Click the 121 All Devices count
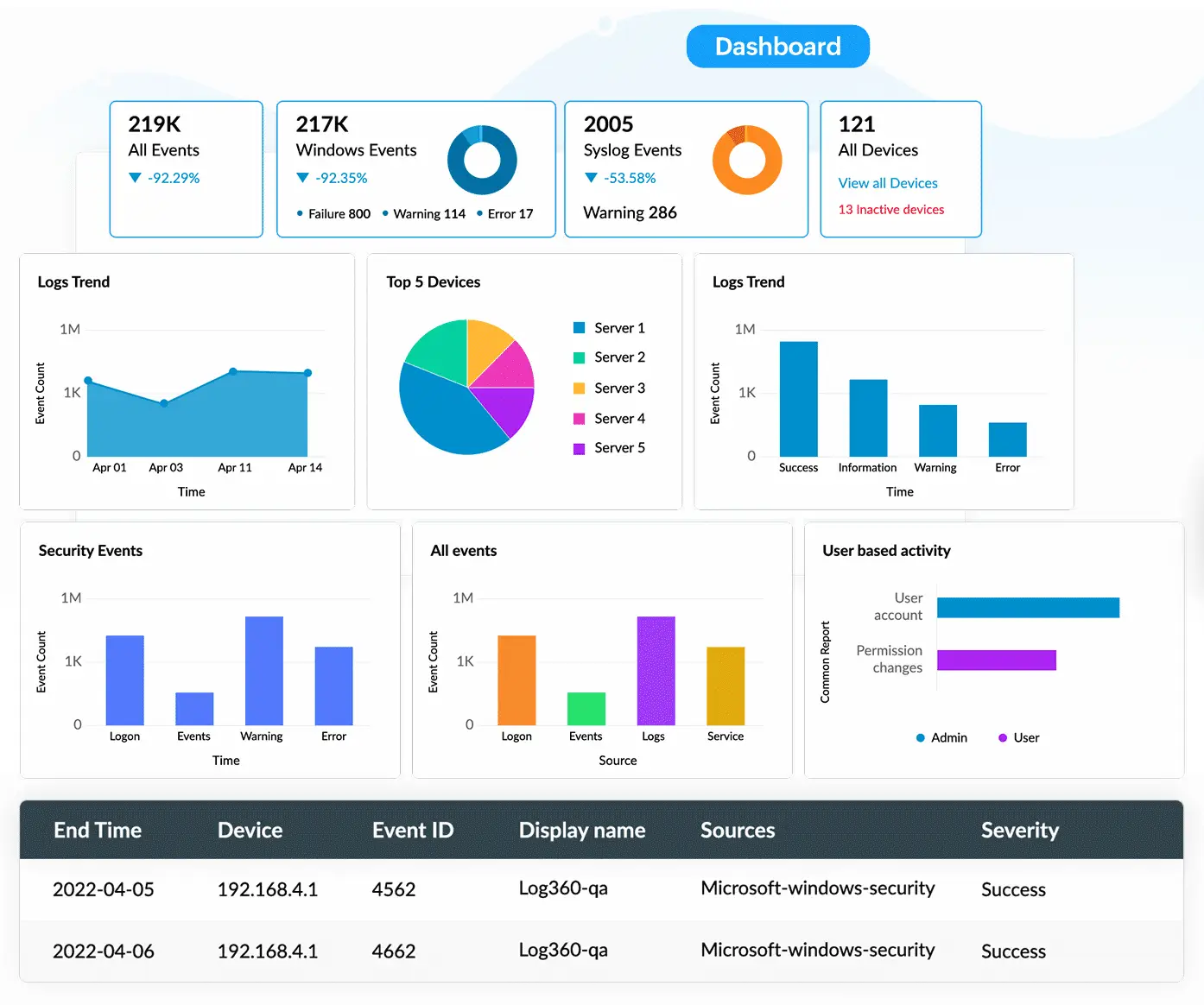This screenshot has width=1204, height=1005. coord(857,124)
